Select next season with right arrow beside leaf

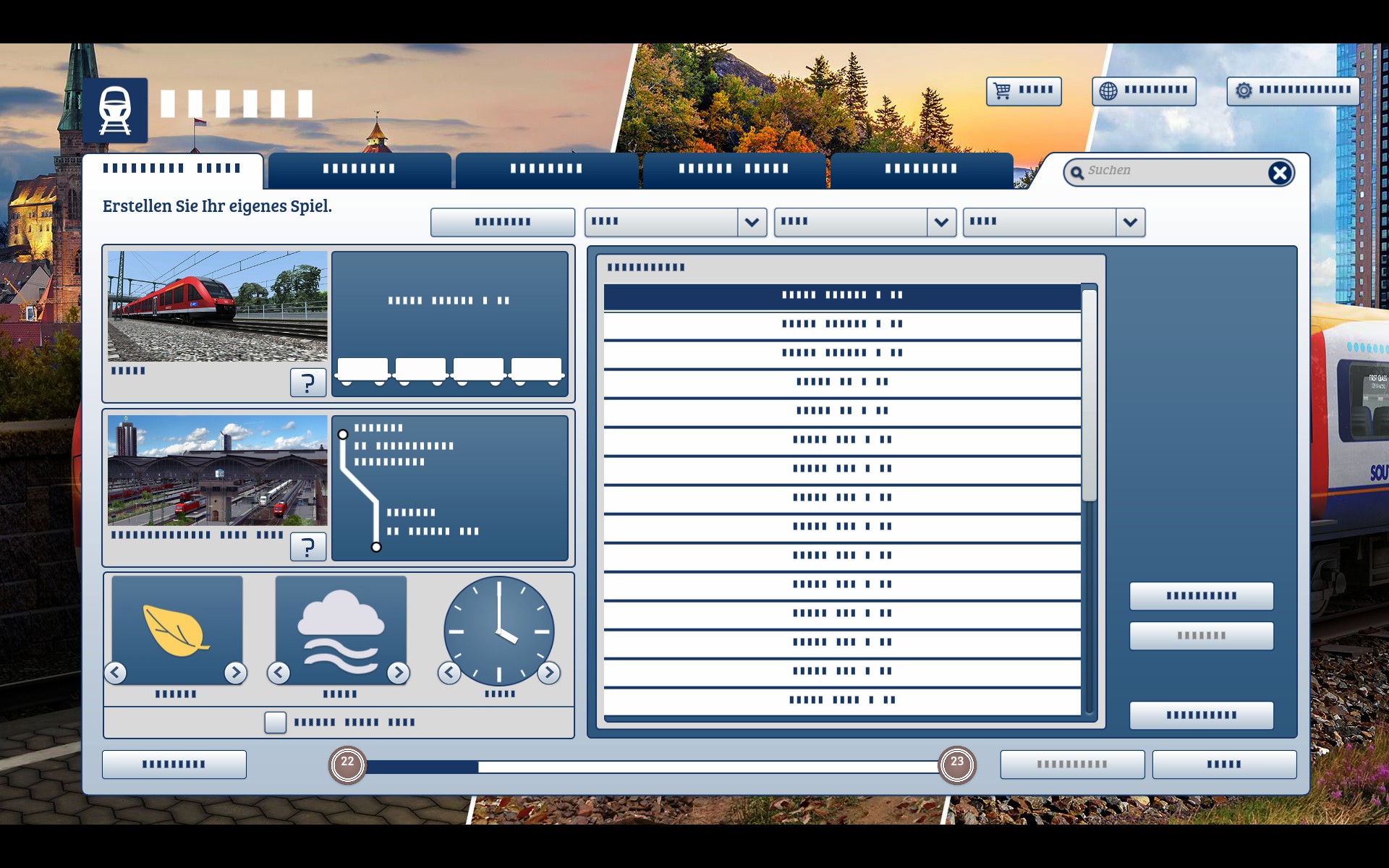(x=235, y=673)
